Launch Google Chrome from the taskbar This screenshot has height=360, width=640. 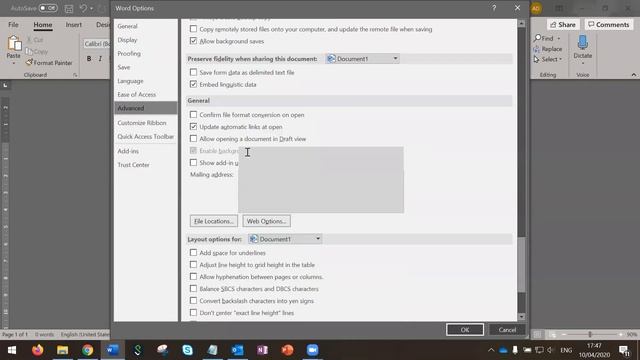[87, 350]
